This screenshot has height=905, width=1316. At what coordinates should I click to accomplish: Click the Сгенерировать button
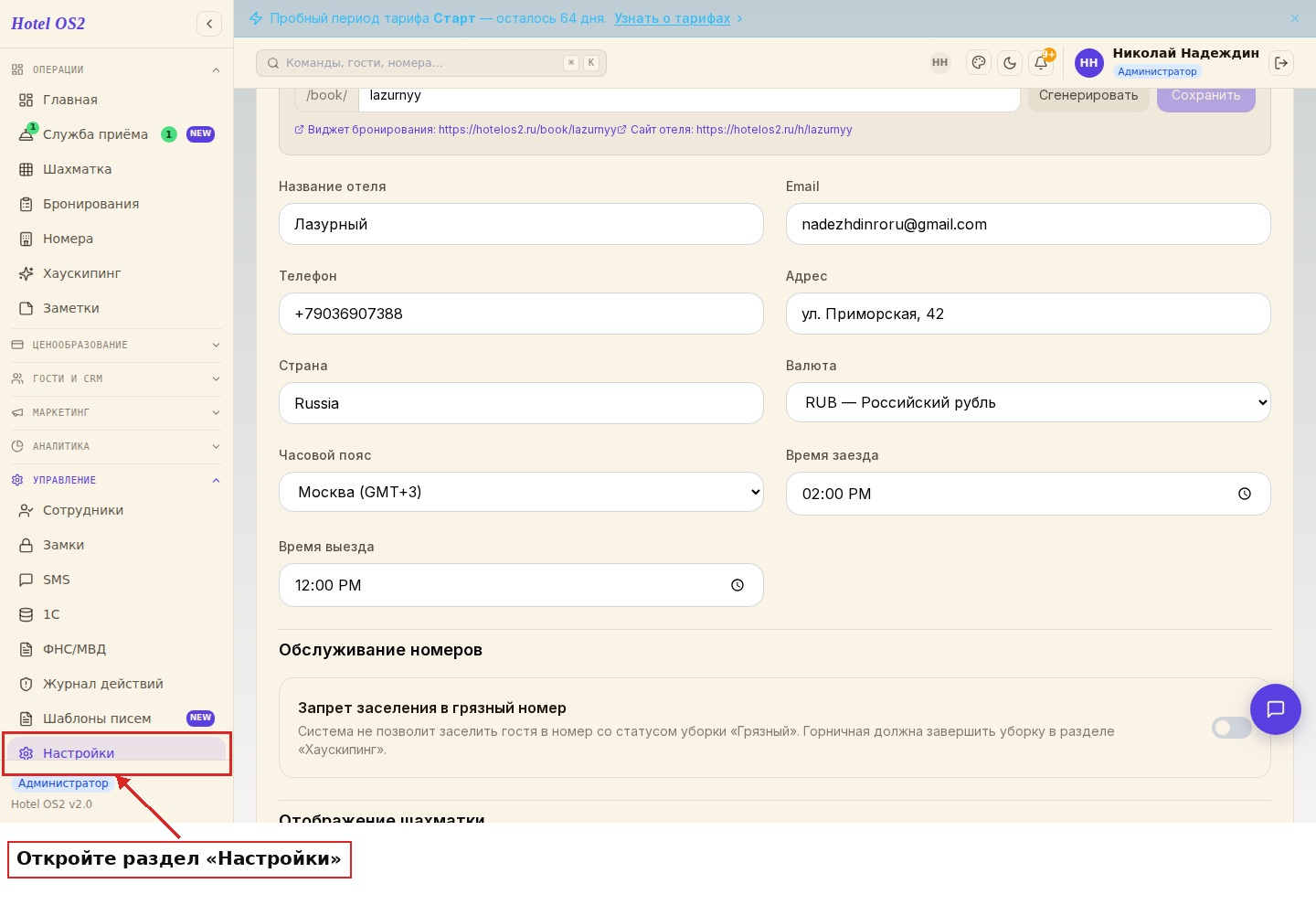[1088, 96]
